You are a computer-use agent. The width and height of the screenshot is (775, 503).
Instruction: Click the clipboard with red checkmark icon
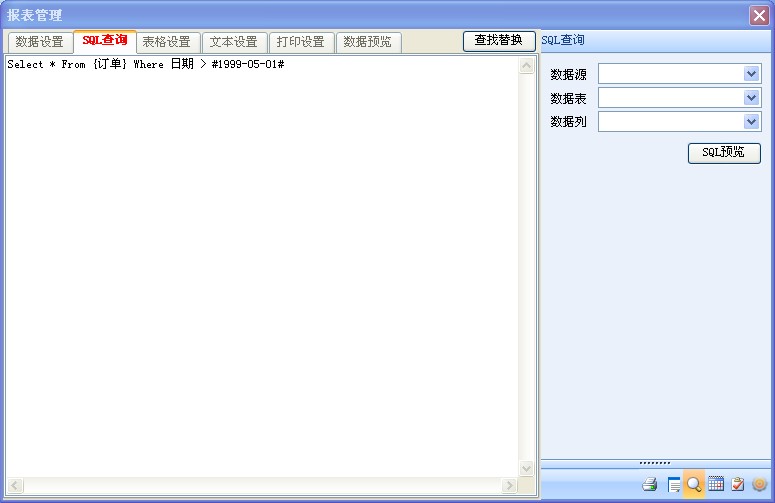click(738, 484)
